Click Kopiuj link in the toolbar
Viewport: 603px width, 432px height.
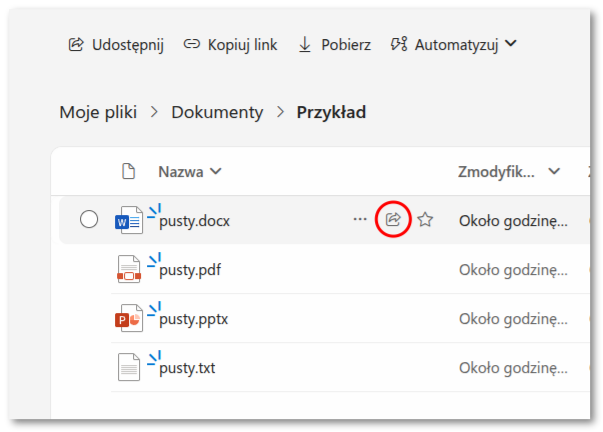[231, 44]
